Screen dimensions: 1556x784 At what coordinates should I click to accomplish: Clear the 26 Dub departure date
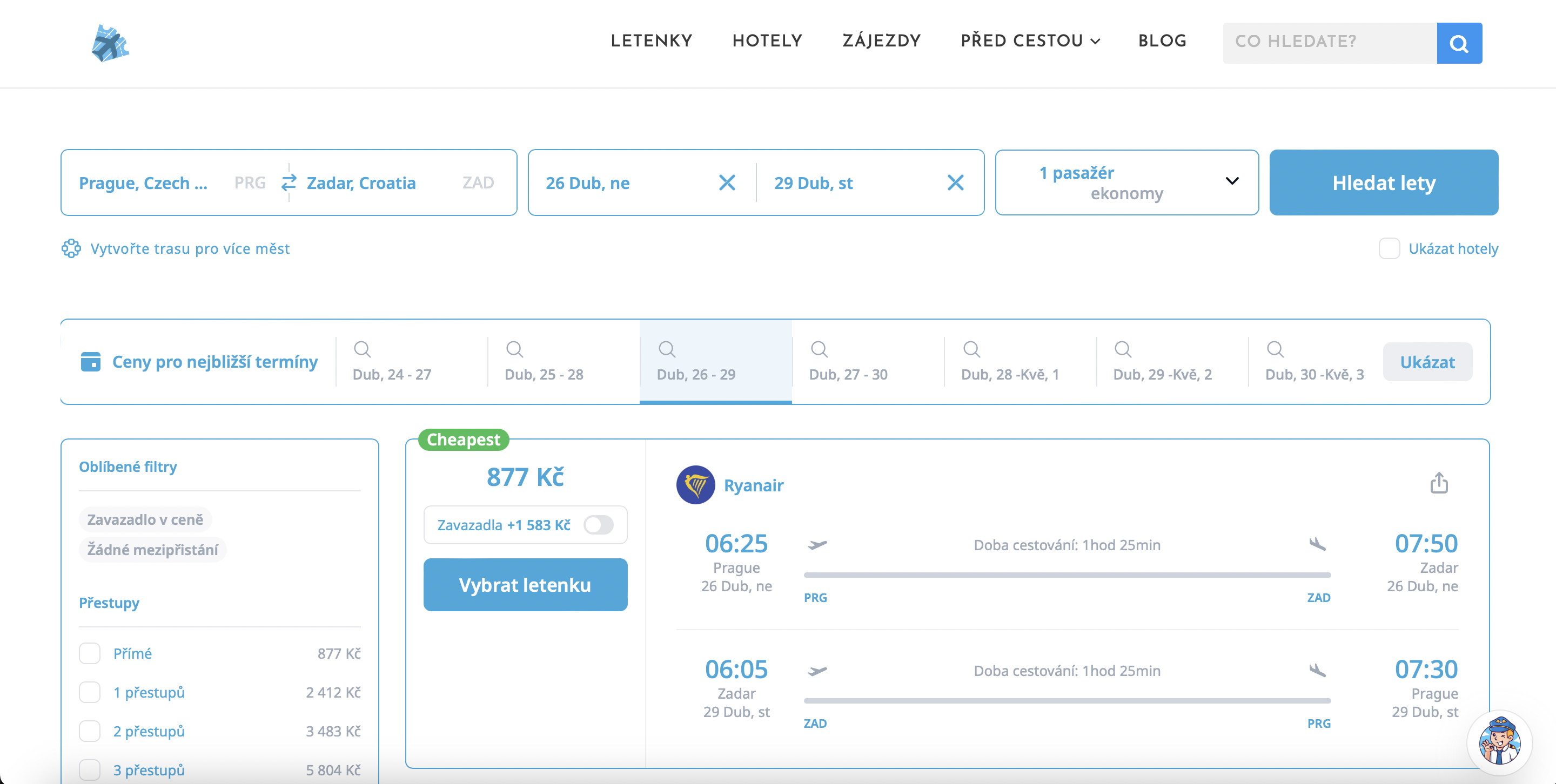point(727,183)
